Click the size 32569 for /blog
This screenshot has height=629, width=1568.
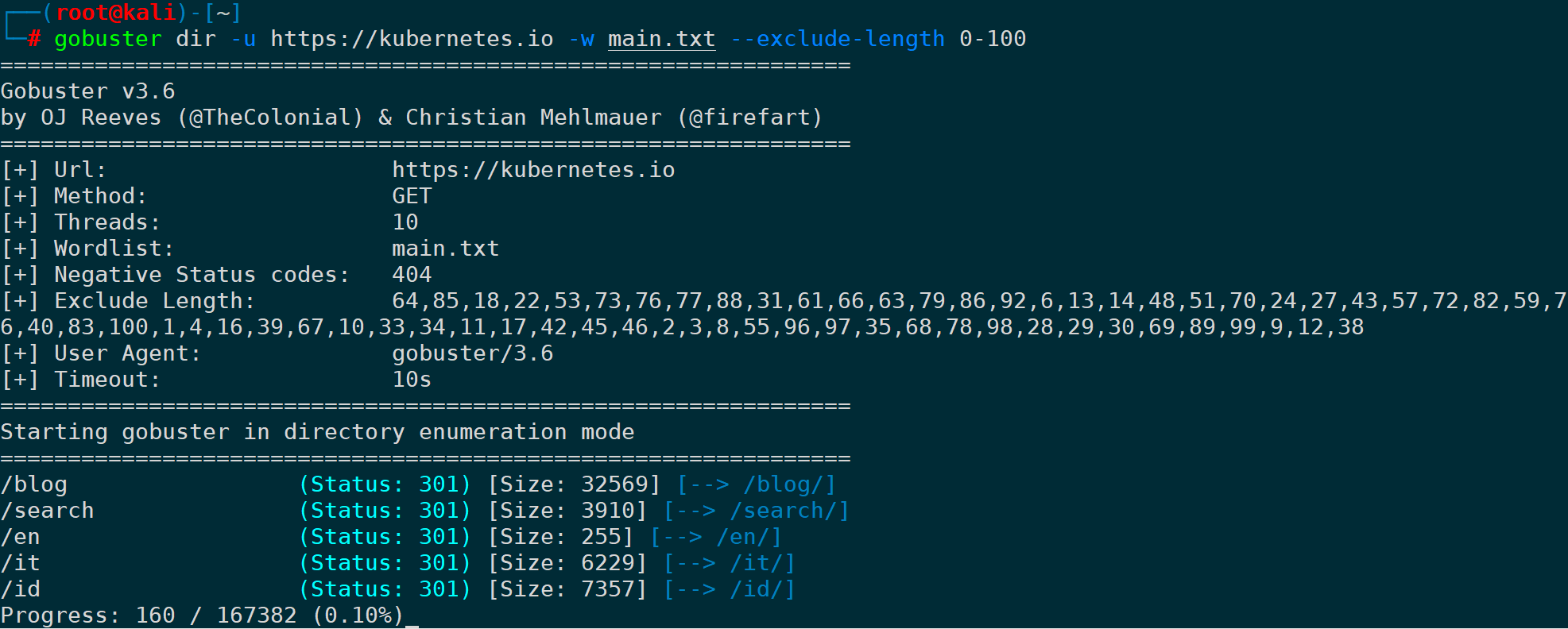click(614, 484)
